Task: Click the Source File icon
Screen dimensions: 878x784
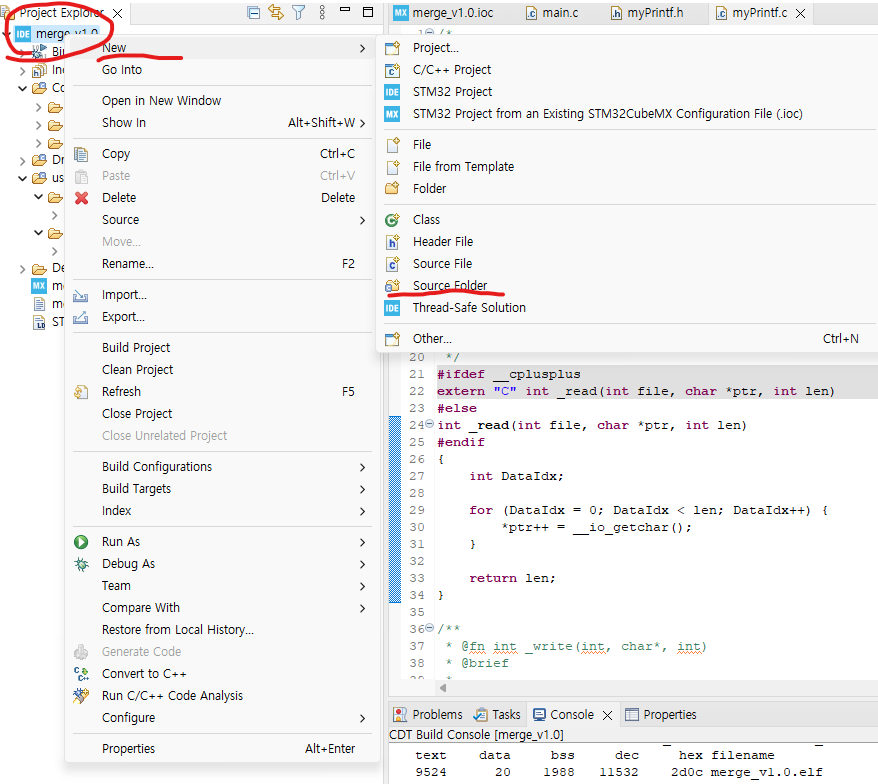Action: pyautogui.click(x=393, y=264)
